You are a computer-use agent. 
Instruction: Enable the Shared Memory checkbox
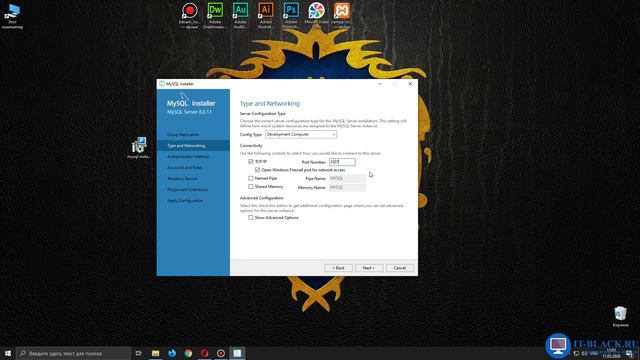point(251,187)
